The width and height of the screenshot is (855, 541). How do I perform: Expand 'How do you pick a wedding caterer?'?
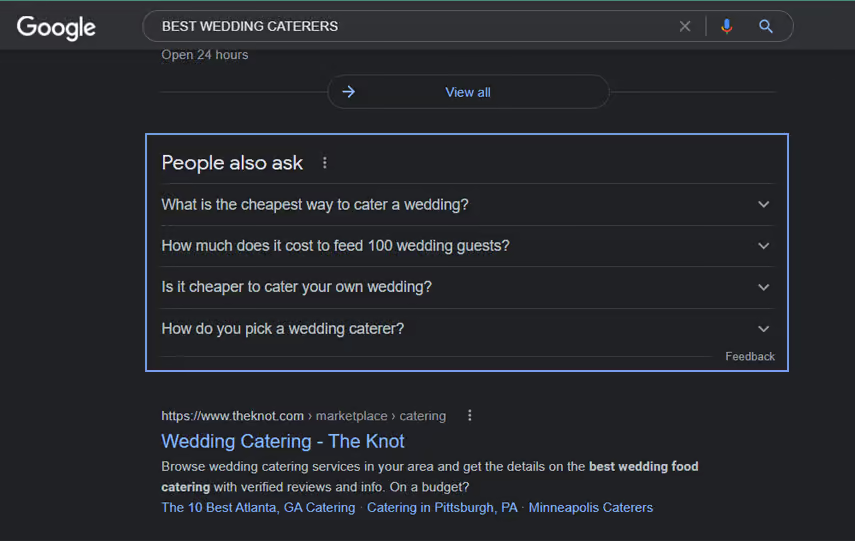[467, 329]
